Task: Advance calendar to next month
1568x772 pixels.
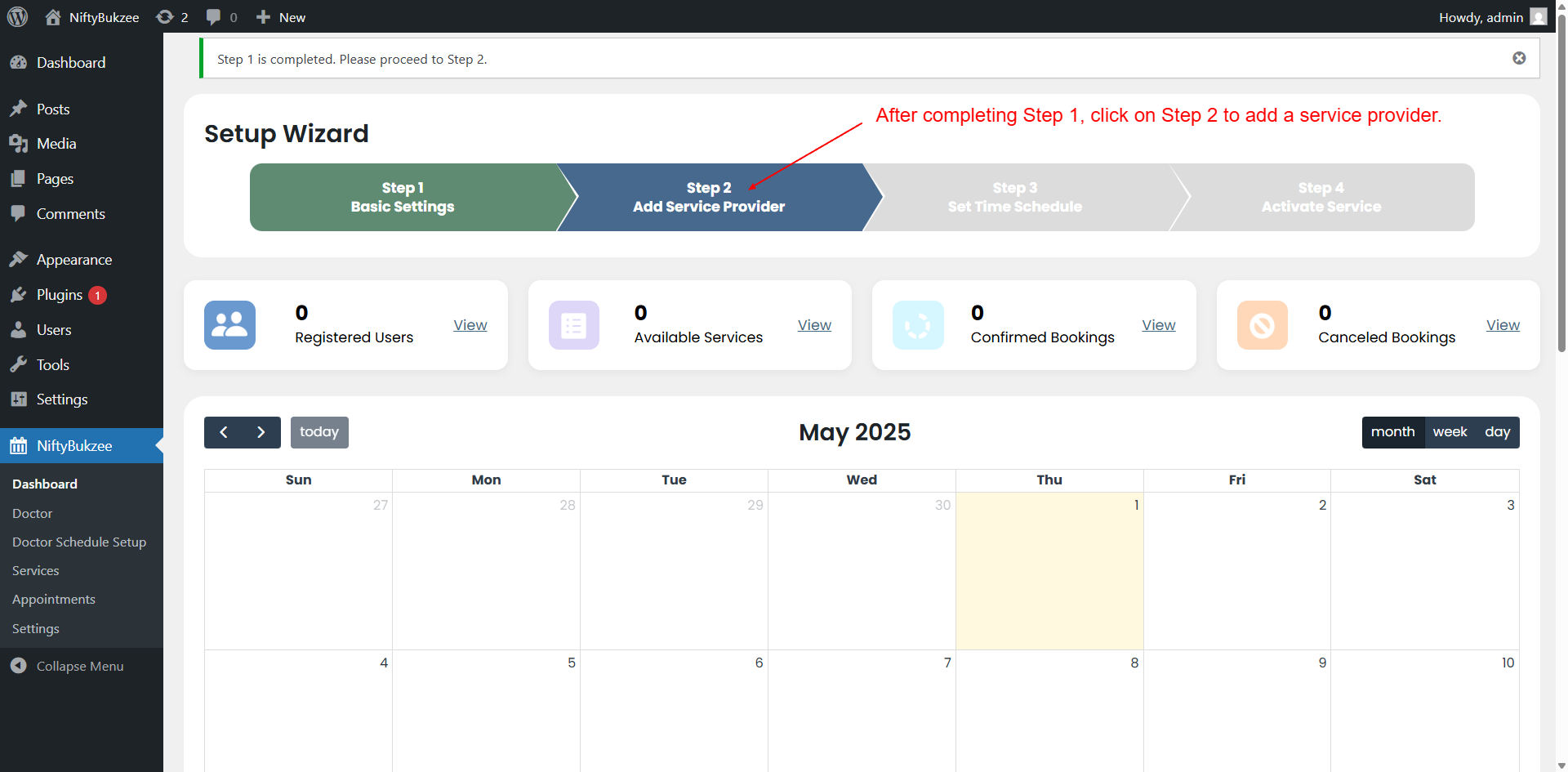Action: 261,432
